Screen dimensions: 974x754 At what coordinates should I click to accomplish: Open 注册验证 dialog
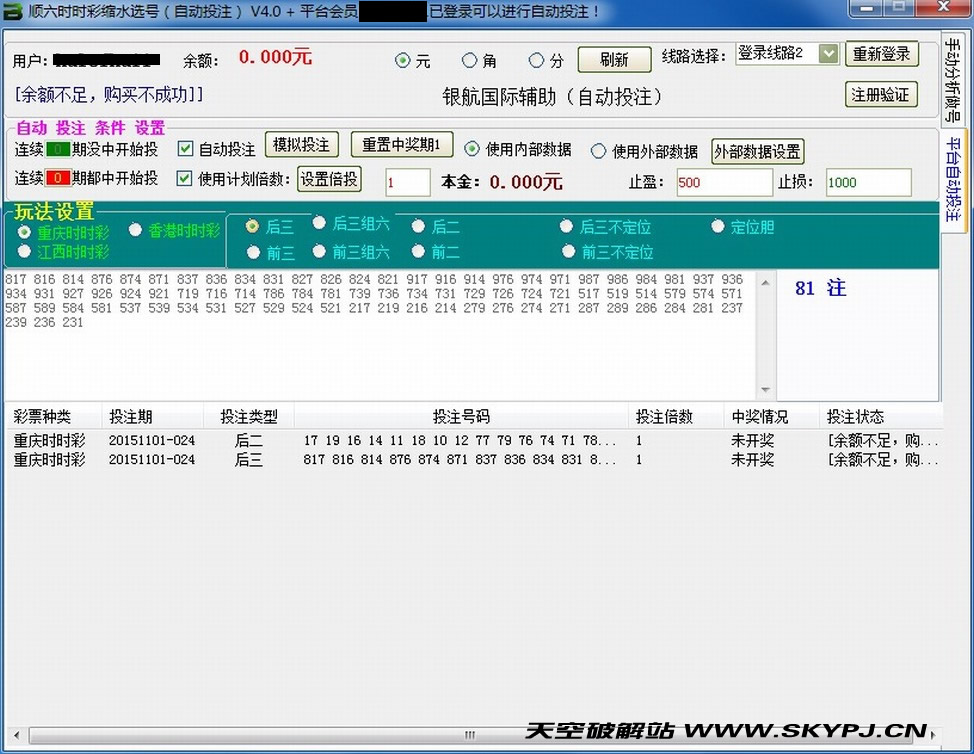coord(881,95)
